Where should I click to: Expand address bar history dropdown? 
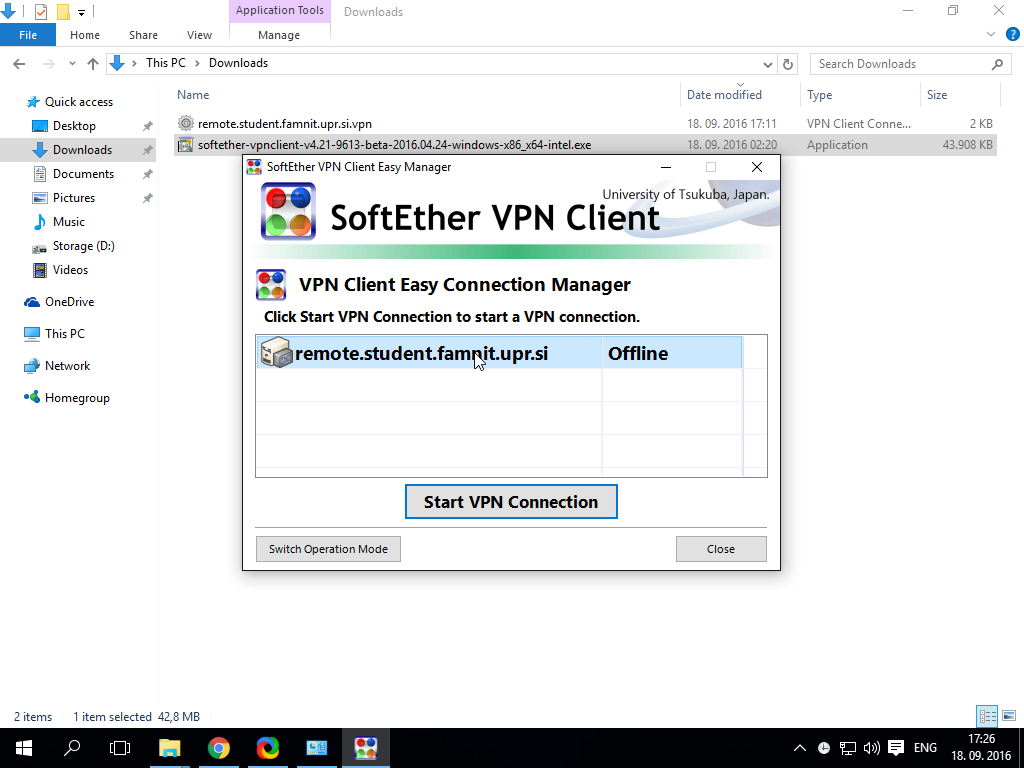click(767, 64)
